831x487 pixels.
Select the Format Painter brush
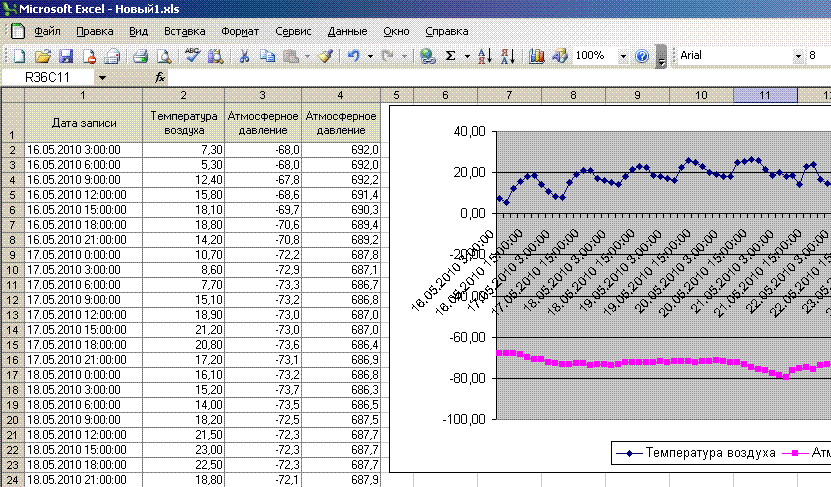[x=325, y=56]
